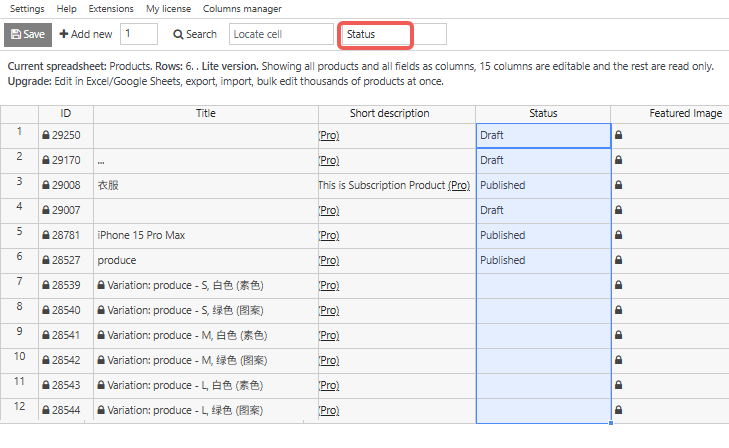Click the Featured Image lock icon in row 6
Viewport: 729px width, 448px height.
click(x=618, y=260)
